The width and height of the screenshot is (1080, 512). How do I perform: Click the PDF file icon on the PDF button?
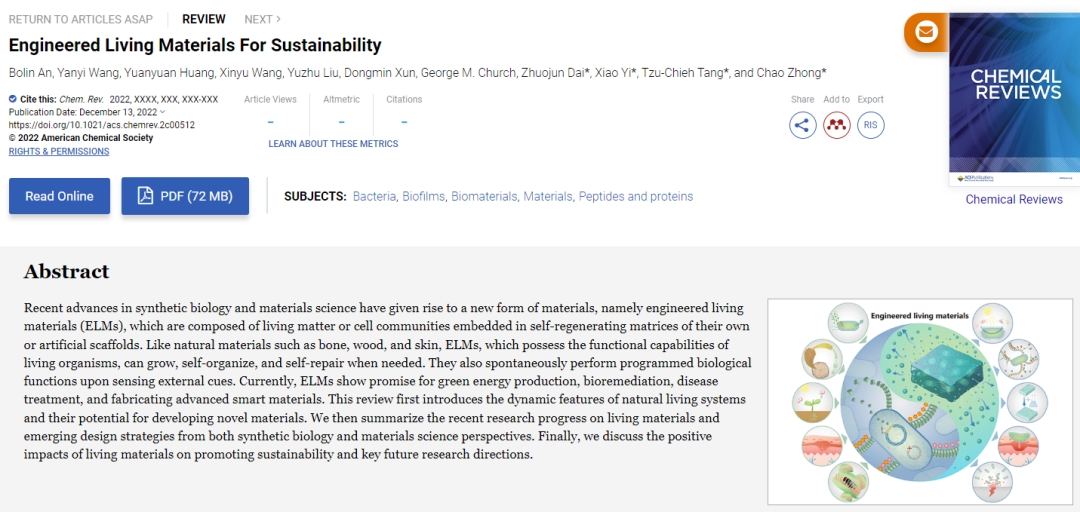tap(145, 196)
